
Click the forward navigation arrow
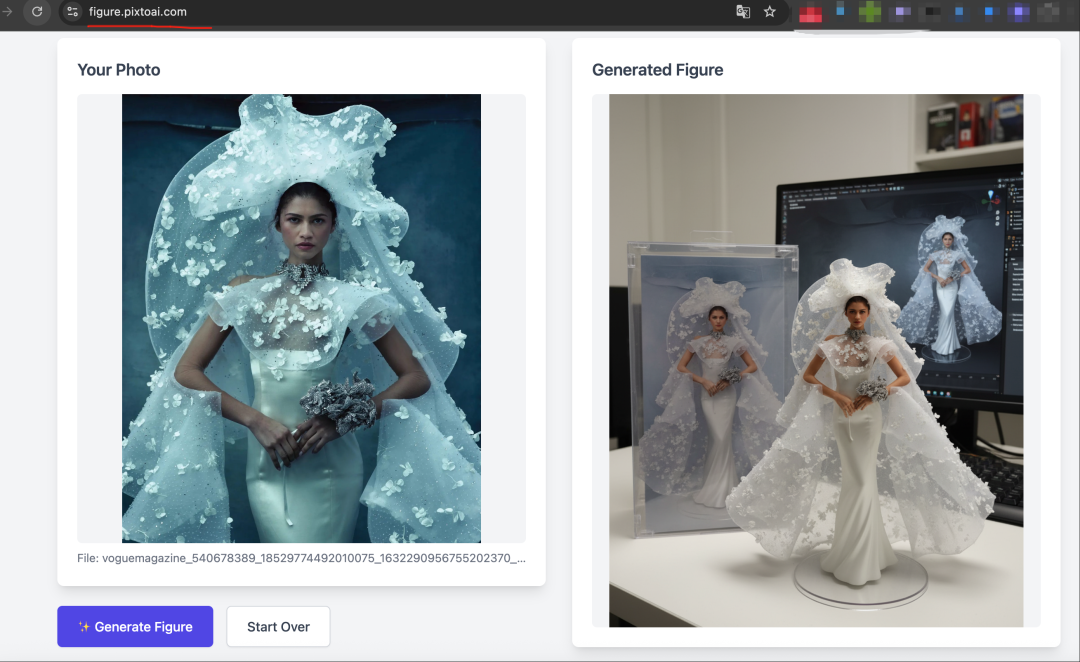[x=7, y=12]
